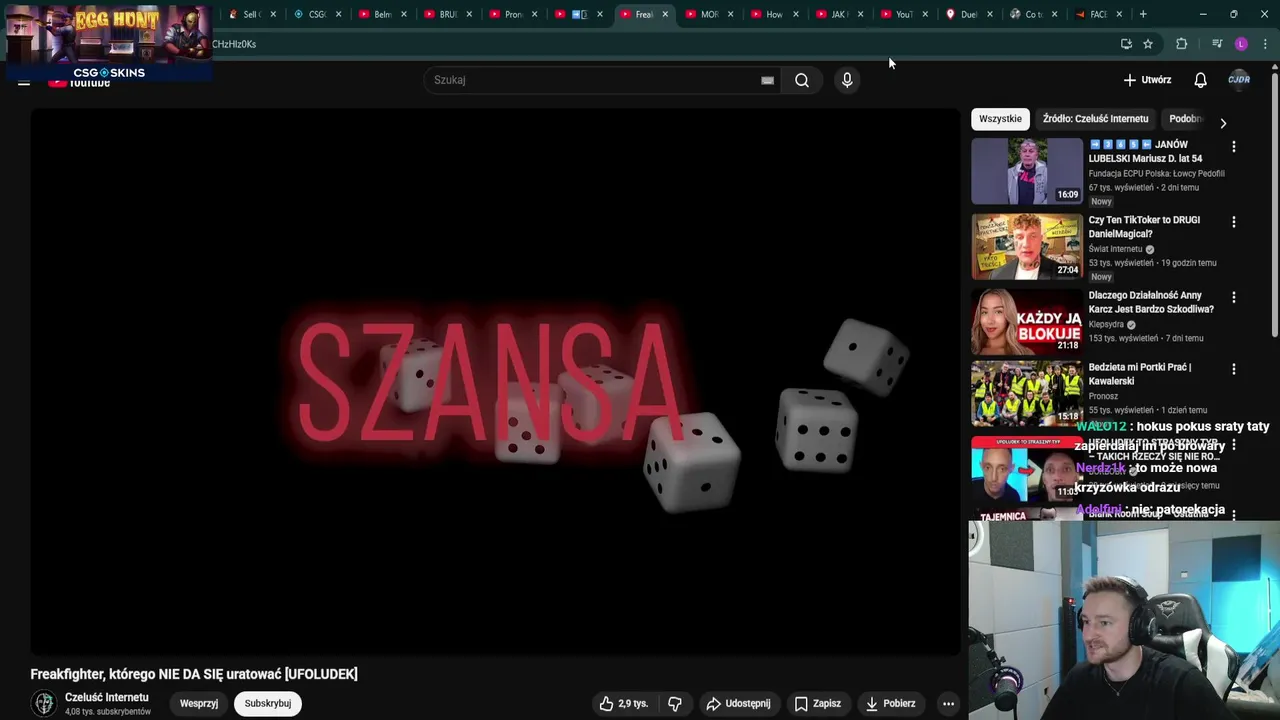Like the video with 2,9 tys. likes

[624, 703]
